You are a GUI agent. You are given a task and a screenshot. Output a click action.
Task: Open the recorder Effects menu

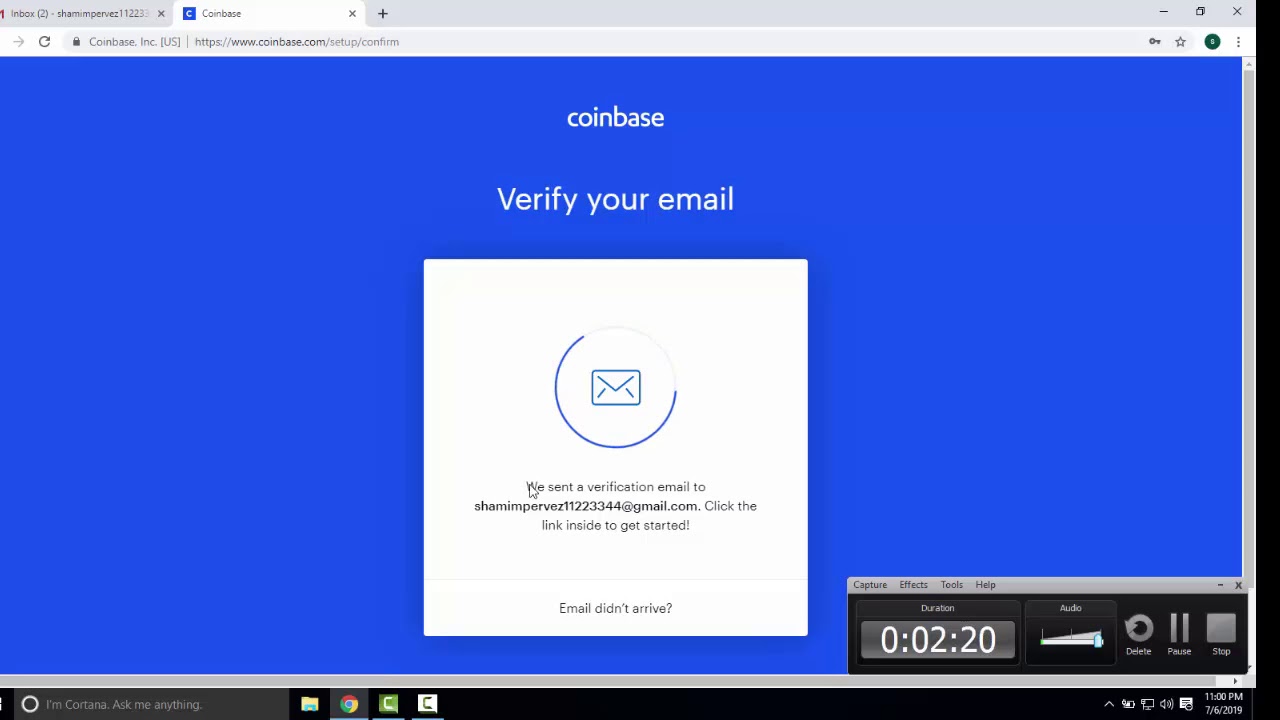click(x=913, y=585)
